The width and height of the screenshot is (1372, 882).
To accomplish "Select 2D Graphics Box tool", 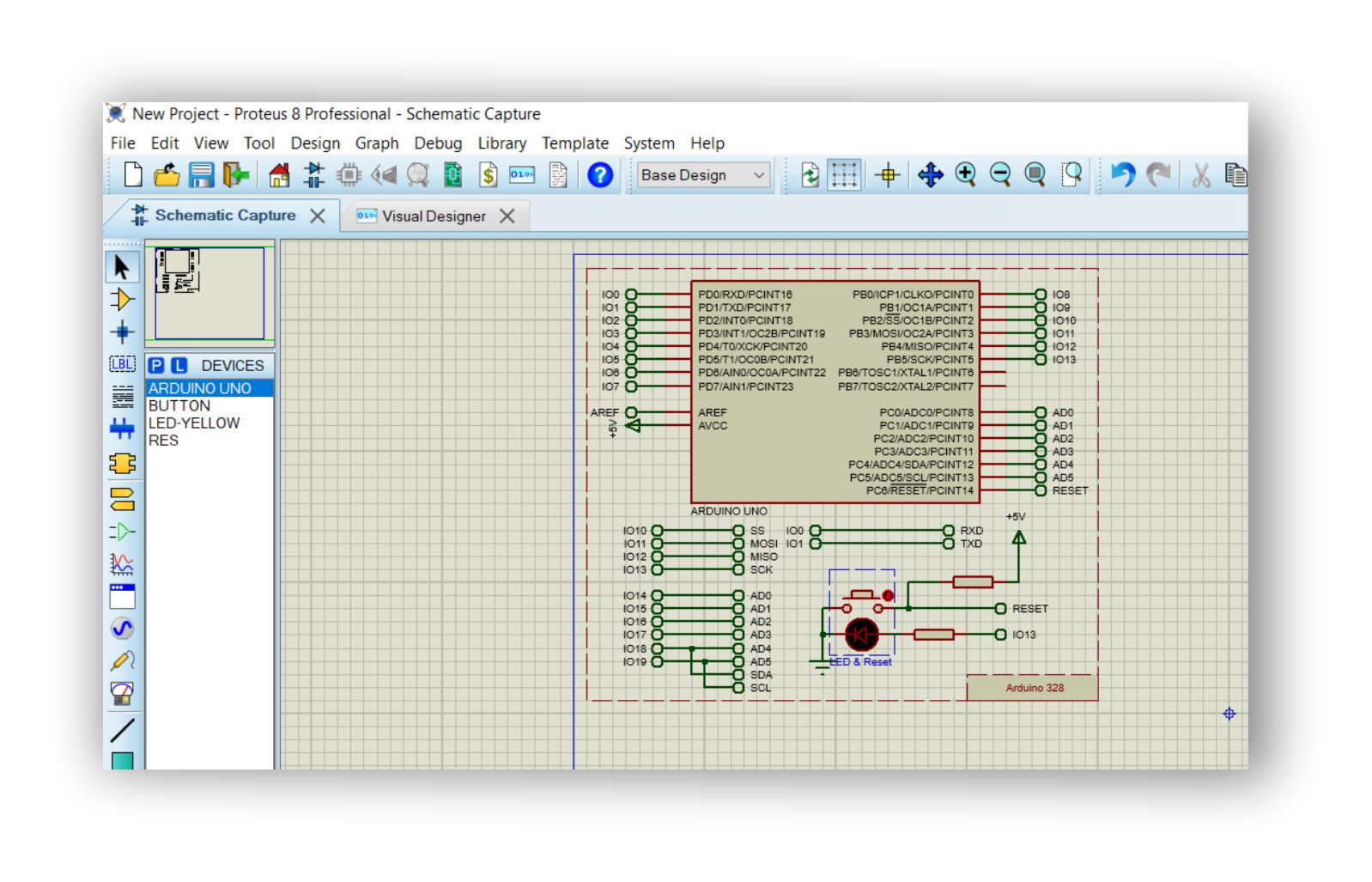I will point(122,761).
